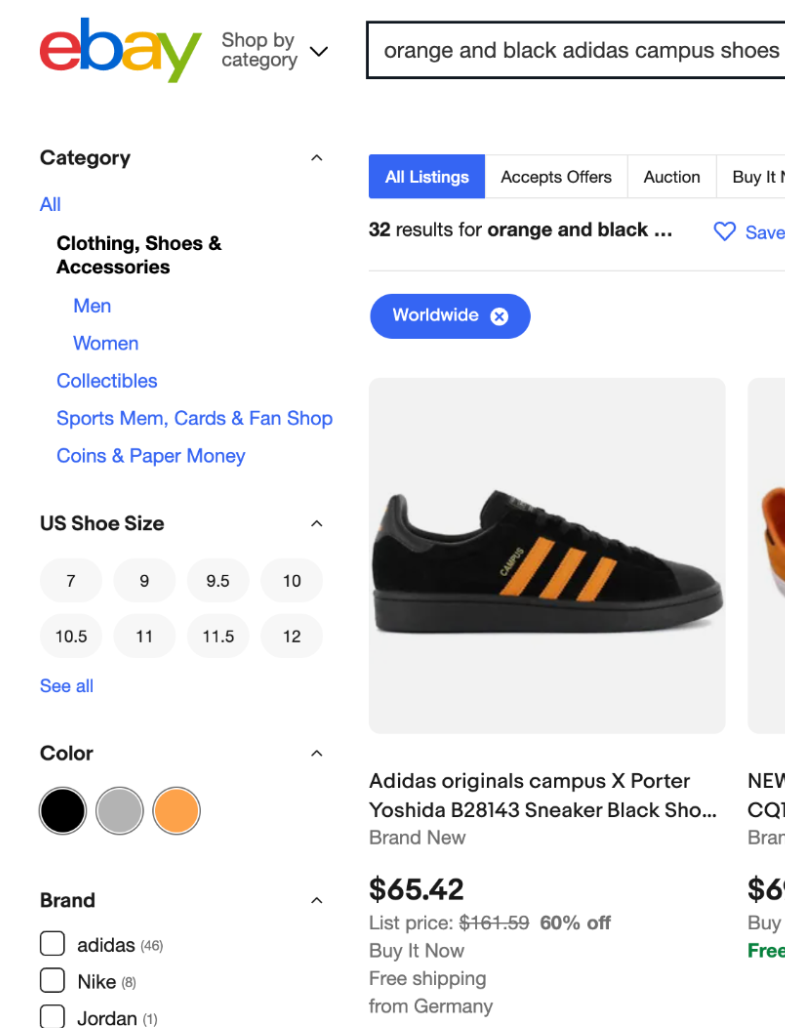785x1028 pixels.
Task: Remove the Worldwide filter with its X icon
Action: click(x=499, y=316)
